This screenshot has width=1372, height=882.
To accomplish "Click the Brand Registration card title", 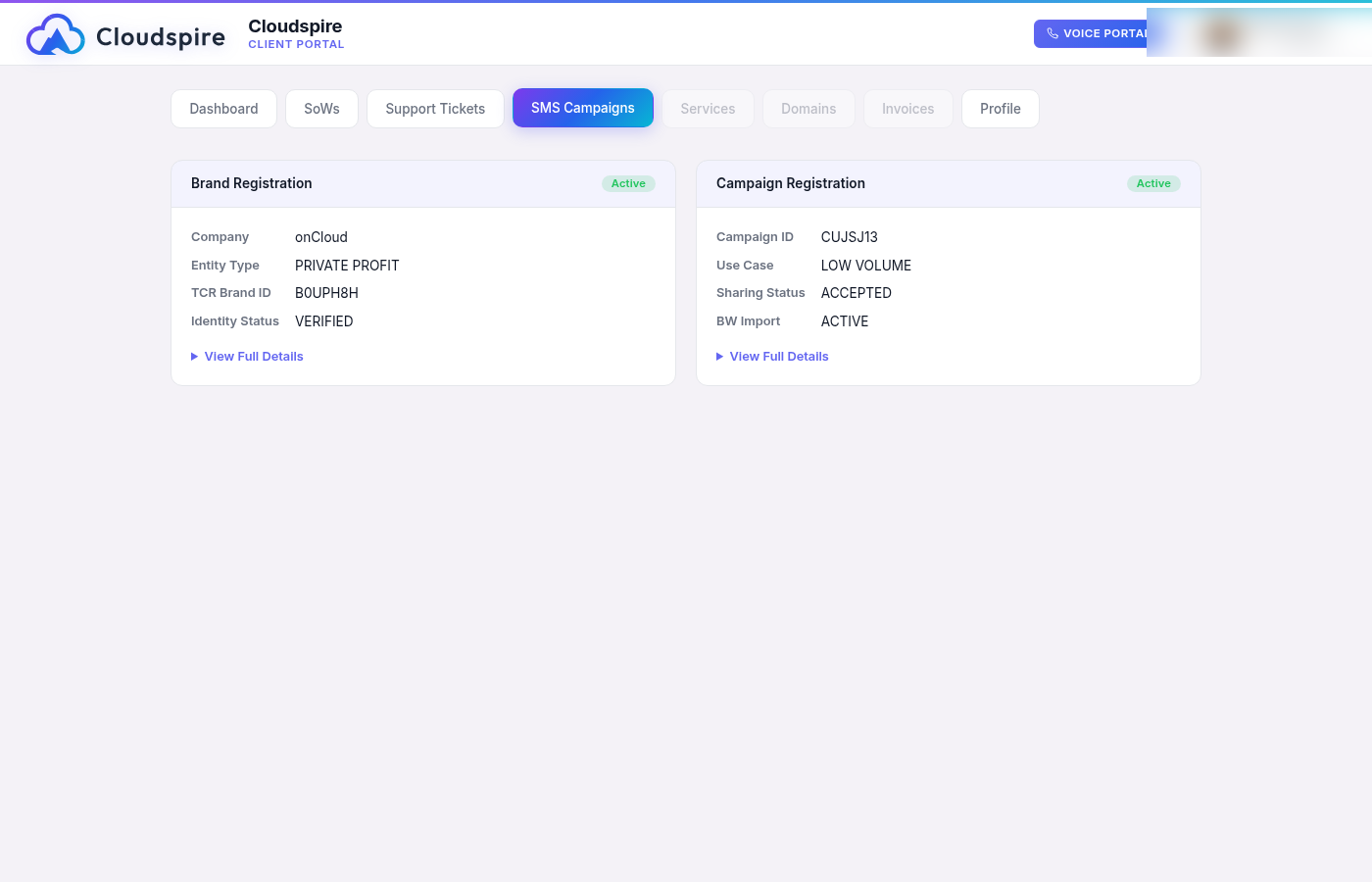I will tap(252, 183).
